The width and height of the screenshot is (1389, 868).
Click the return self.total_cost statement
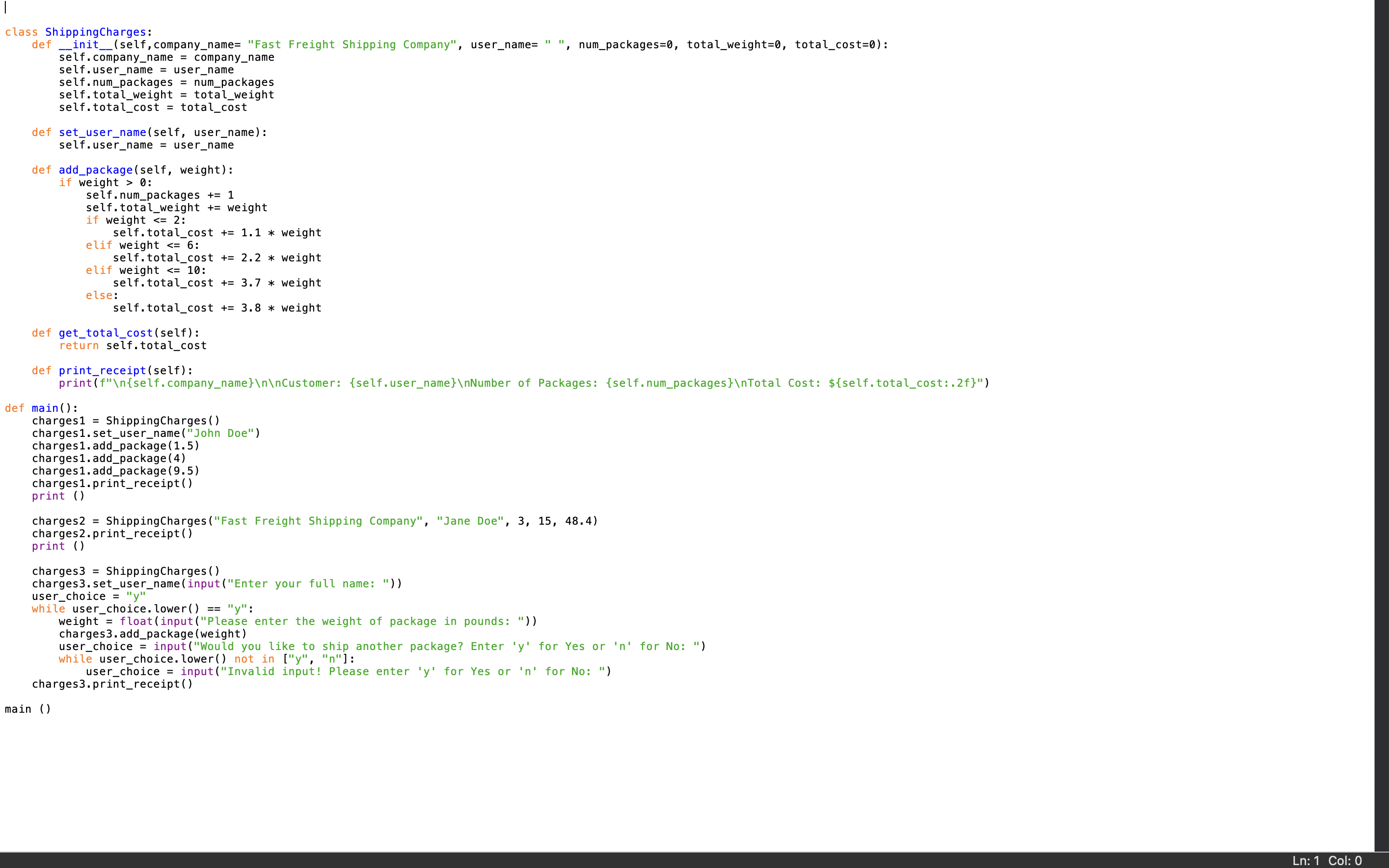click(133, 345)
